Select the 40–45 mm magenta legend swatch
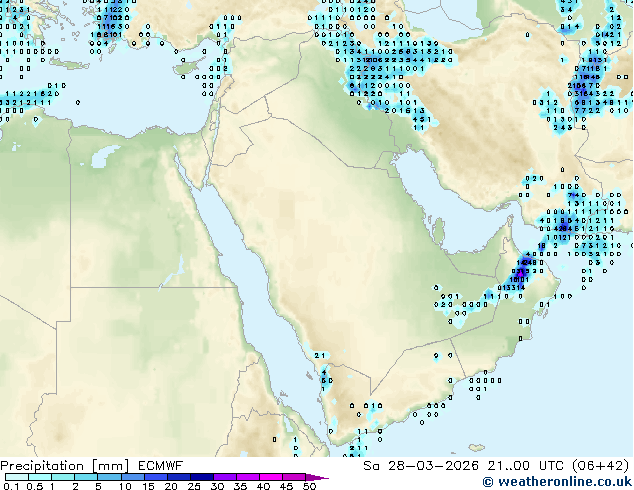 [x=271, y=477]
